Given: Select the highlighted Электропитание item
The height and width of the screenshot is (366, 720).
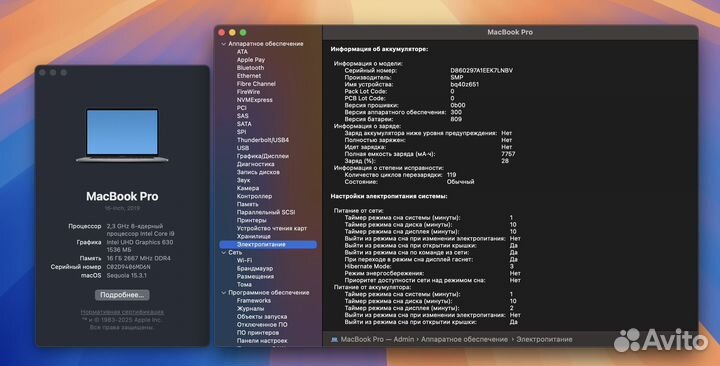Looking at the screenshot, I should click(268, 244).
